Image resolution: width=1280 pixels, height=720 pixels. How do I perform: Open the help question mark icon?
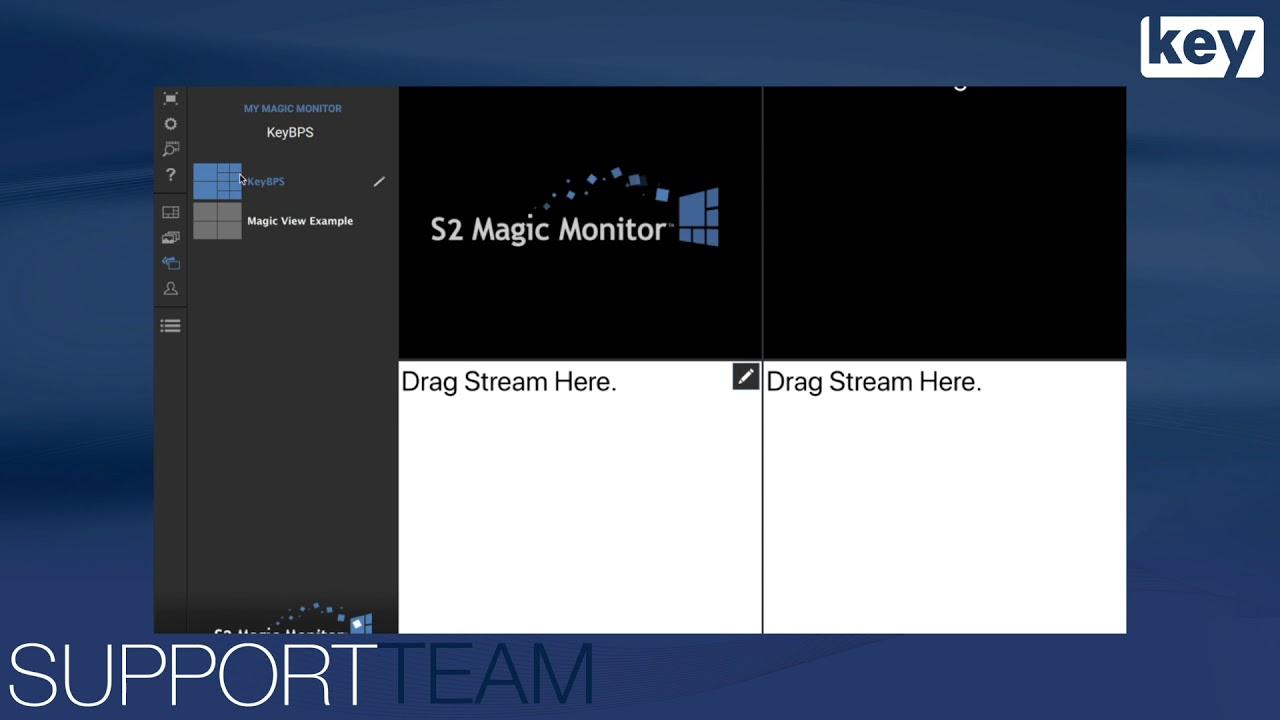pyautogui.click(x=171, y=175)
